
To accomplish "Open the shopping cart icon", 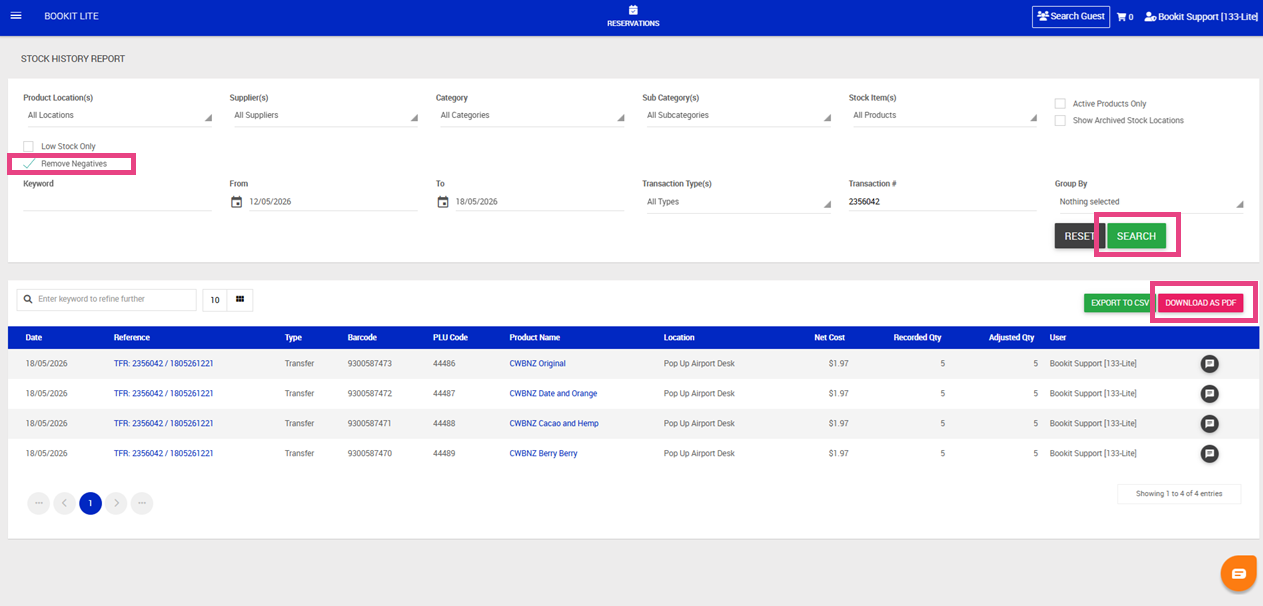I will 1124,17.
